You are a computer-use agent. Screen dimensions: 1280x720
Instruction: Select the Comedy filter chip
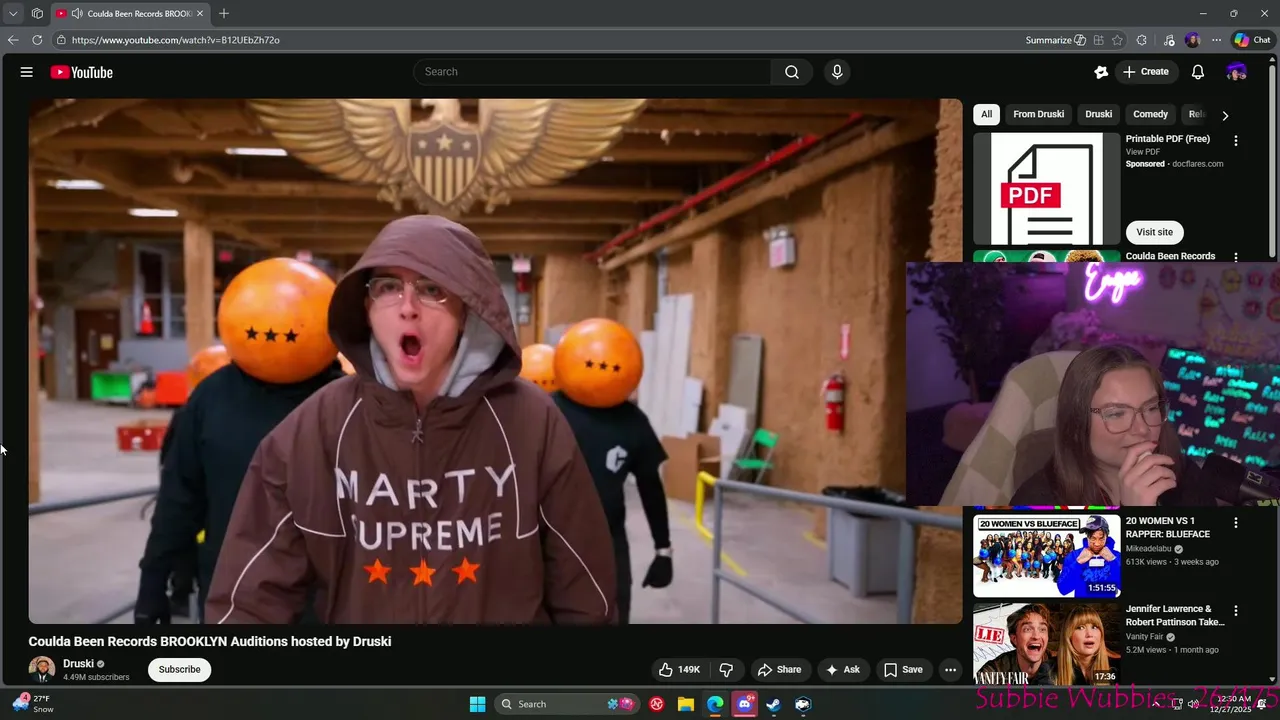pos(1150,114)
